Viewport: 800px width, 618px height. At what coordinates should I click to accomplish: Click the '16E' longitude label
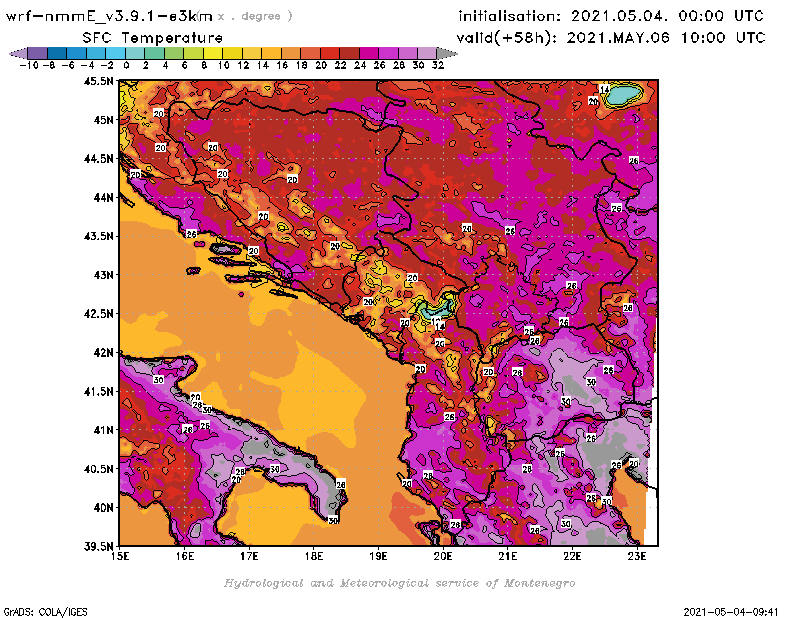tap(185, 556)
